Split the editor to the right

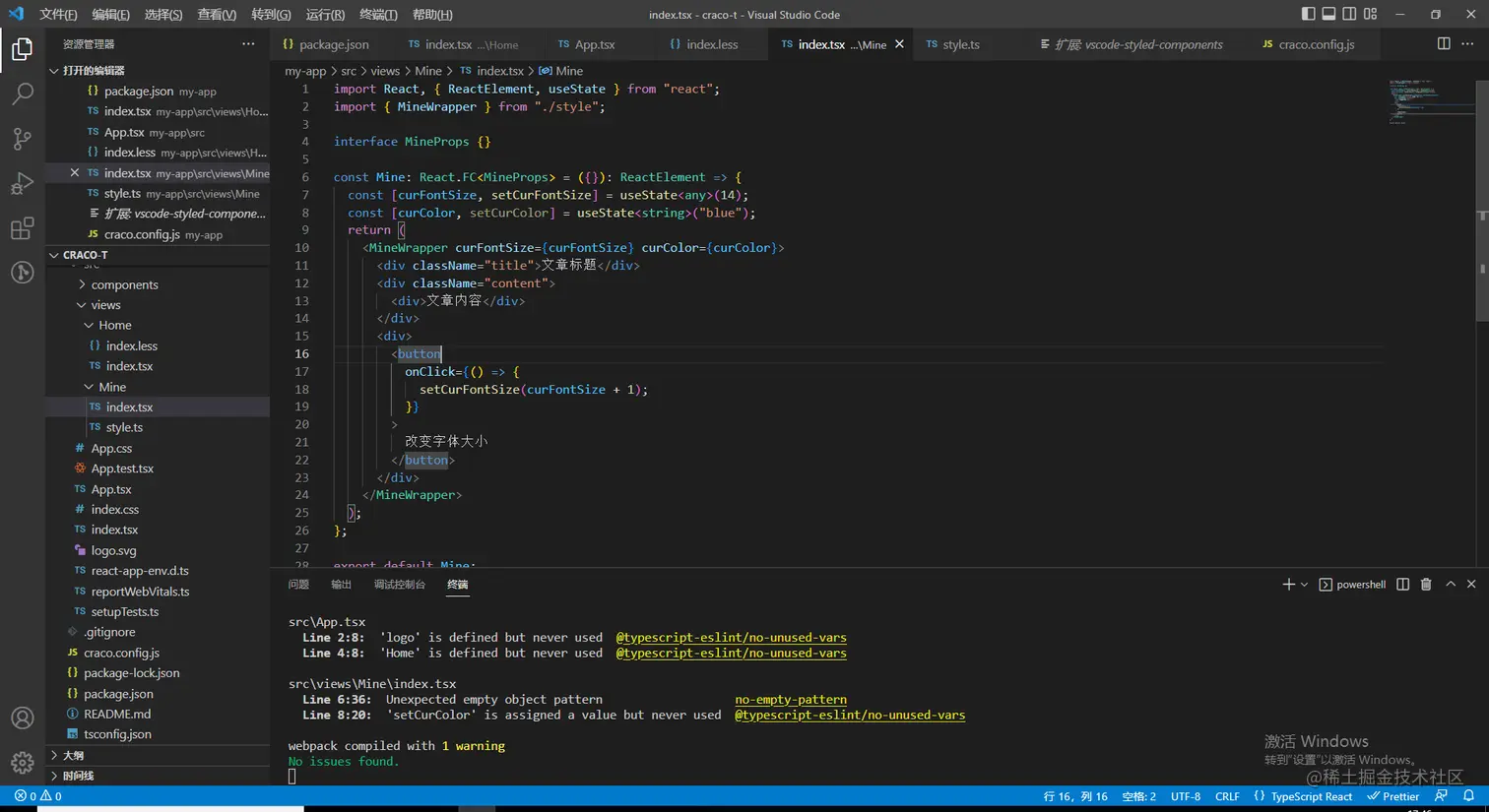click(x=1444, y=44)
